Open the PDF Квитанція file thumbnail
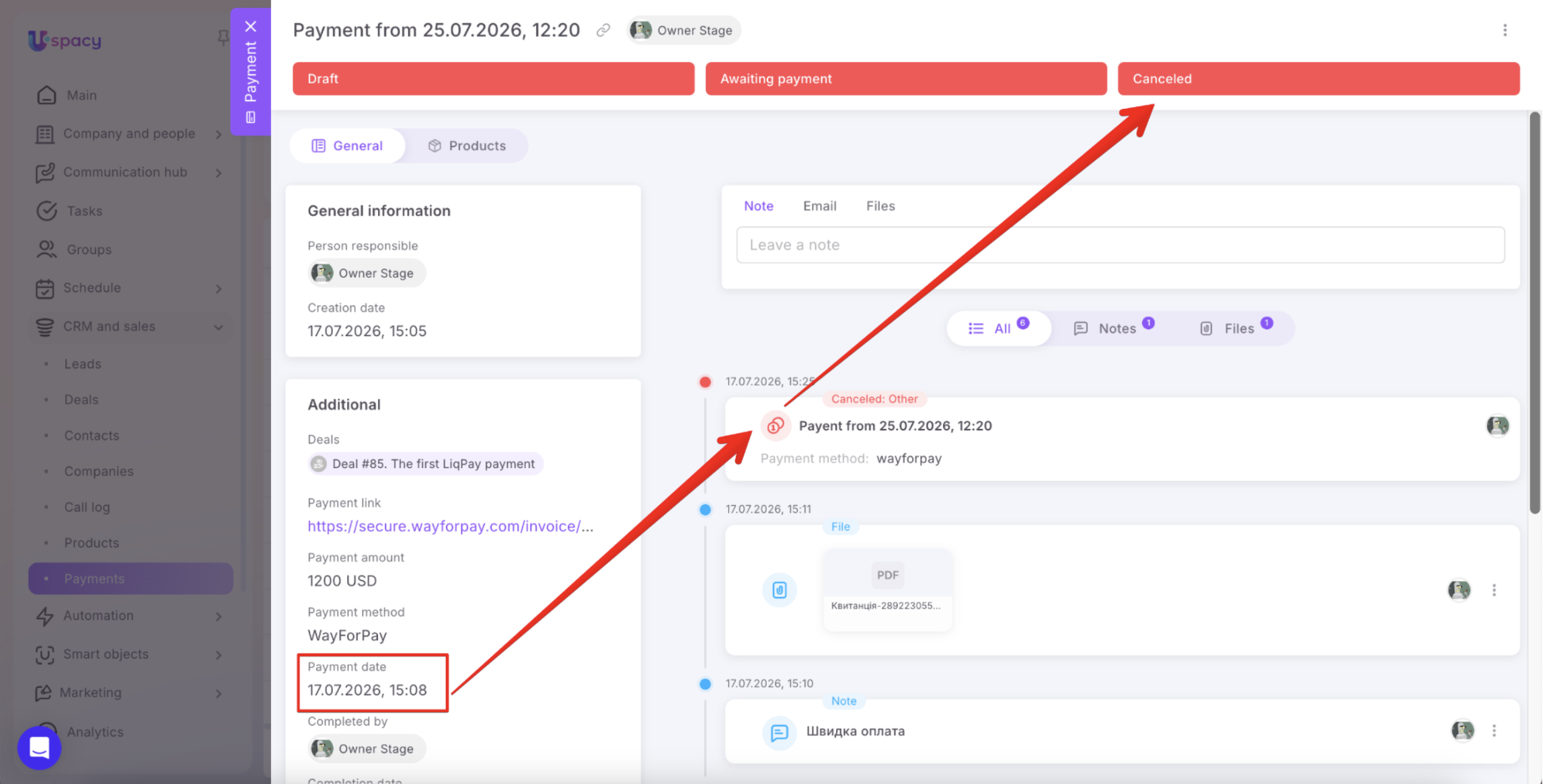The width and height of the screenshot is (1543, 784). [887, 589]
